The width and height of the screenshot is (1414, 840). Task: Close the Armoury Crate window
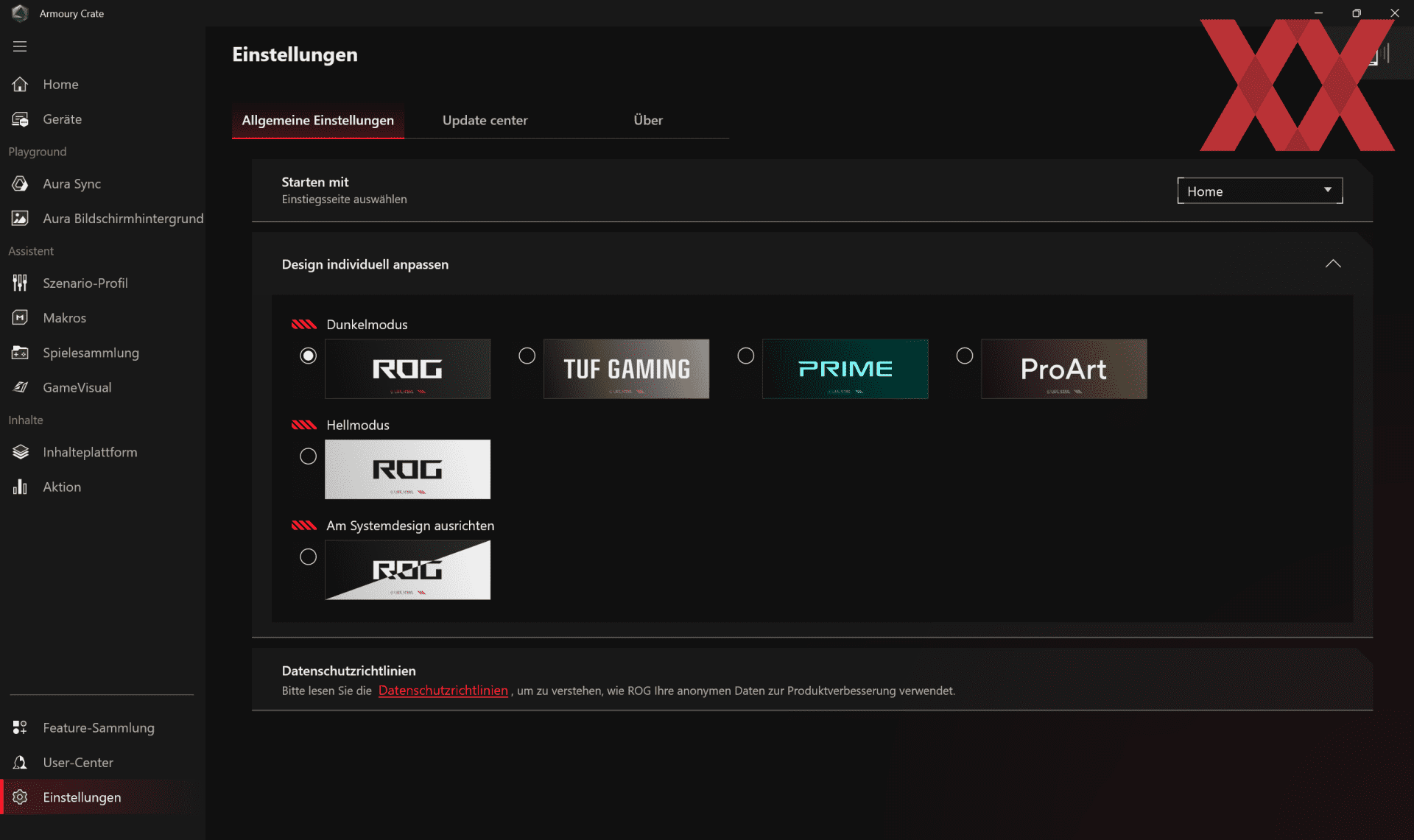[x=1395, y=13]
